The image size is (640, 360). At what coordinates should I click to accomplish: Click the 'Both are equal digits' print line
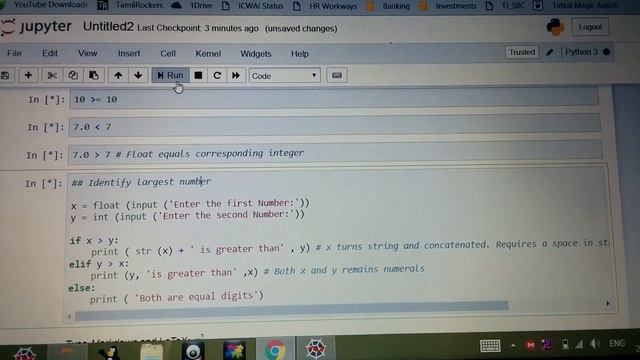(177, 297)
